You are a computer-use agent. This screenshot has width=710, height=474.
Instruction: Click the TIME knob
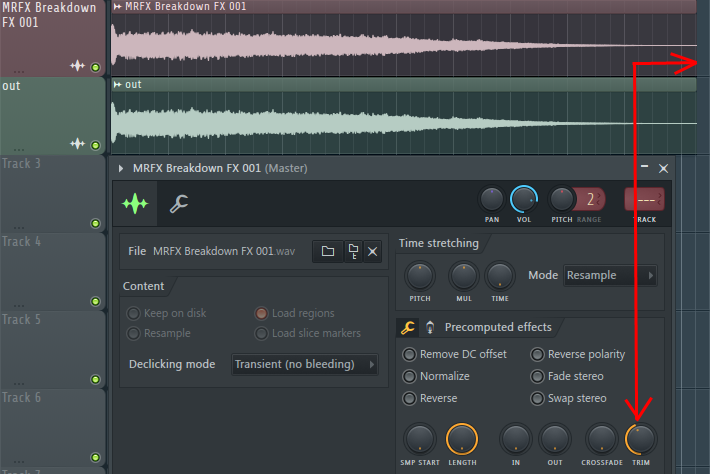click(500, 276)
